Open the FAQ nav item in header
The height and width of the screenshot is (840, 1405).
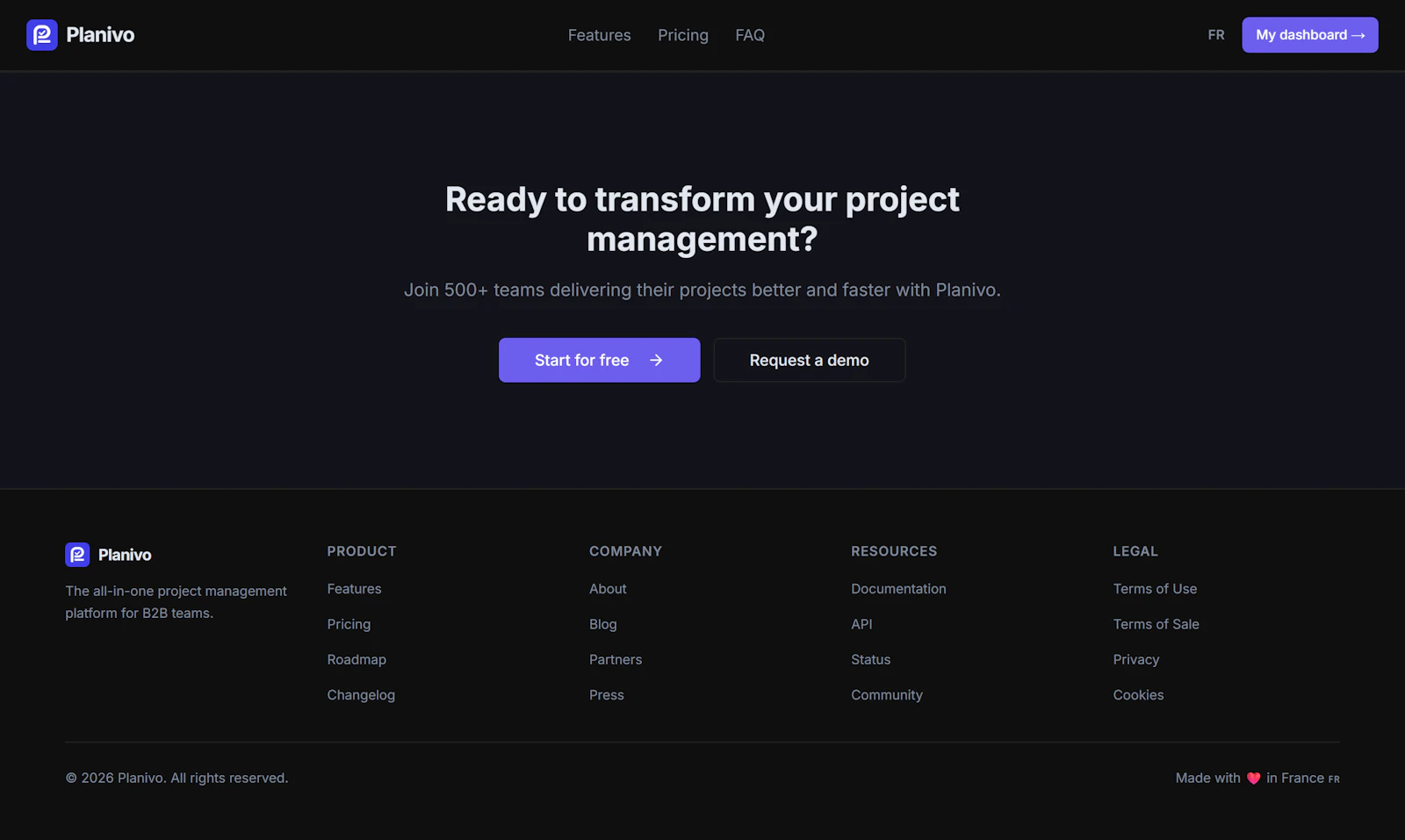(750, 35)
